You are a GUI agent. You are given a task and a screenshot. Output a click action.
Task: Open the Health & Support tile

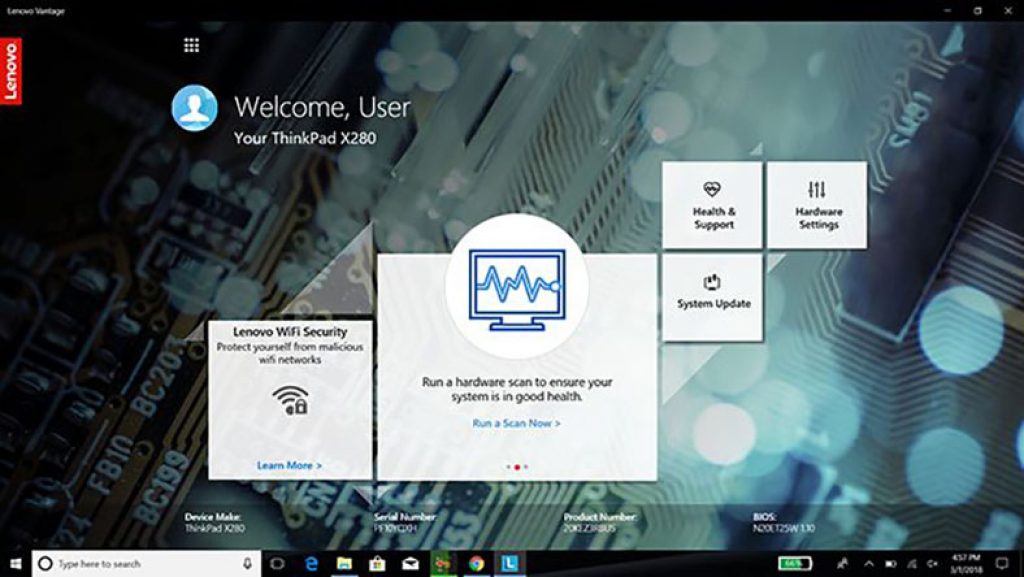(x=712, y=205)
